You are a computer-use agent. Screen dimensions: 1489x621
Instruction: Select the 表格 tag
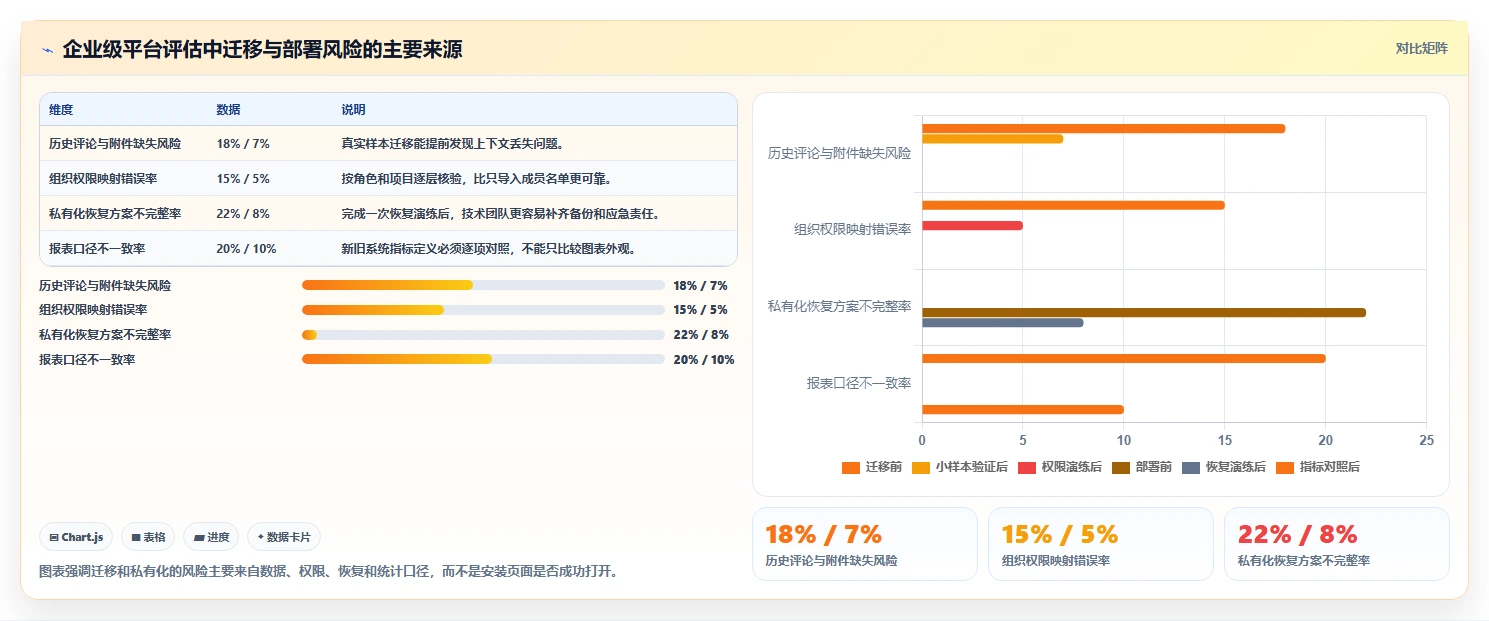(x=148, y=537)
